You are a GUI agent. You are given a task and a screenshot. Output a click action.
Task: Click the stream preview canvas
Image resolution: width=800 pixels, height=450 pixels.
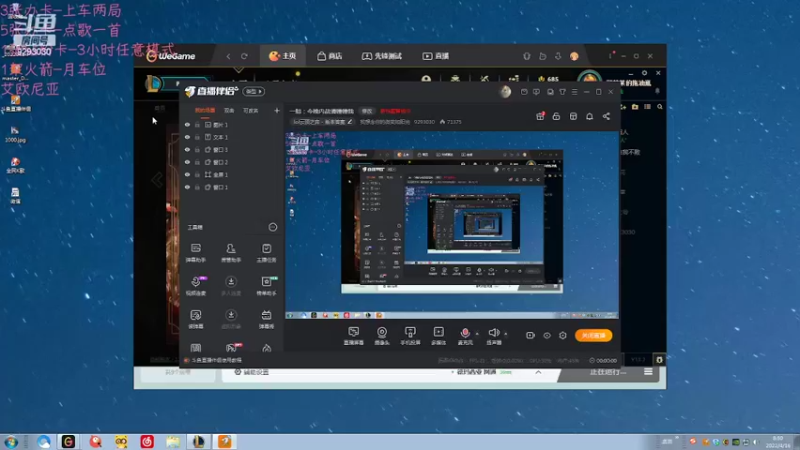(x=452, y=225)
